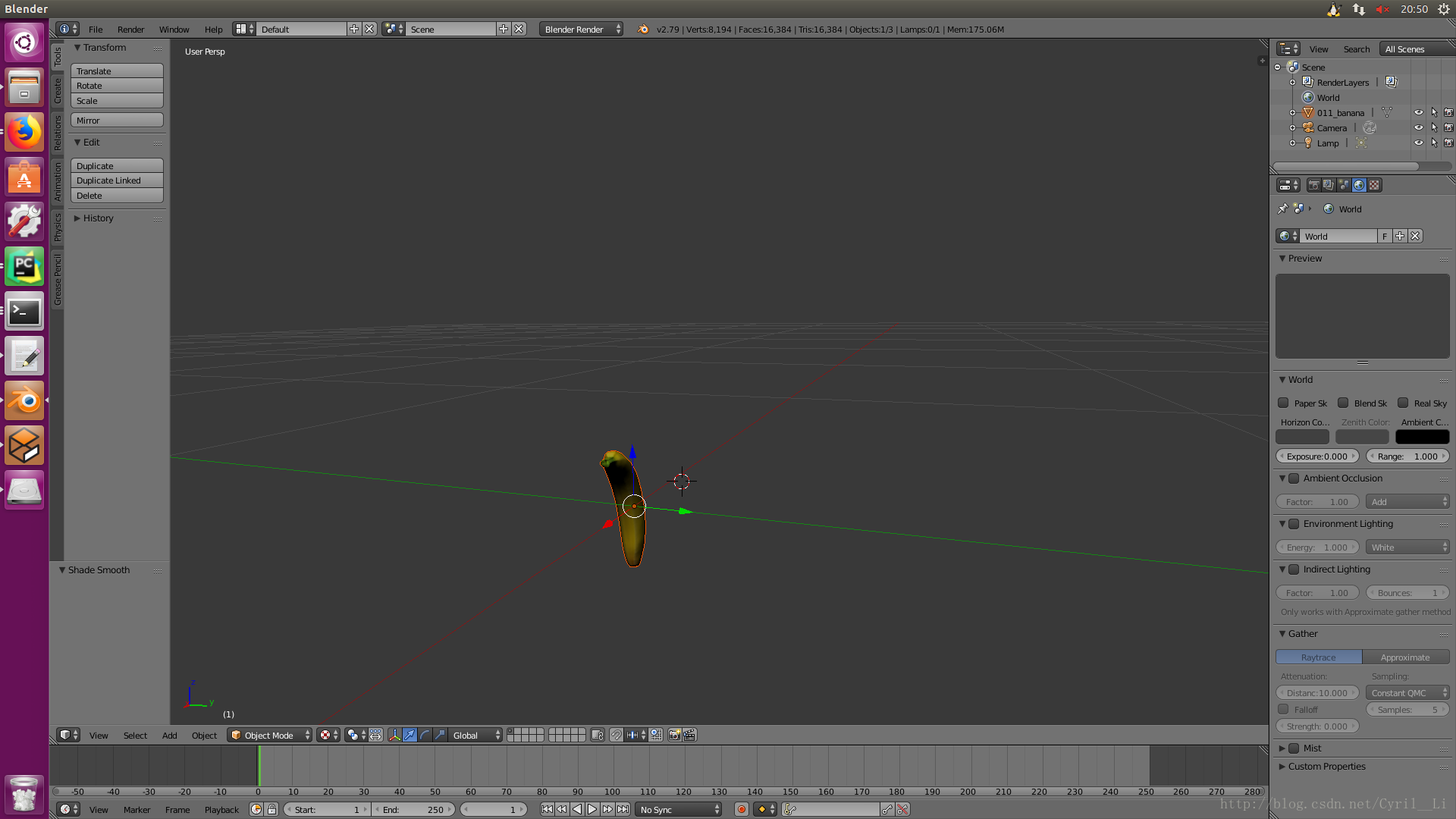This screenshot has width=1456, height=819.
Task: Add a new world datablock (plus)
Action: coord(1400,236)
